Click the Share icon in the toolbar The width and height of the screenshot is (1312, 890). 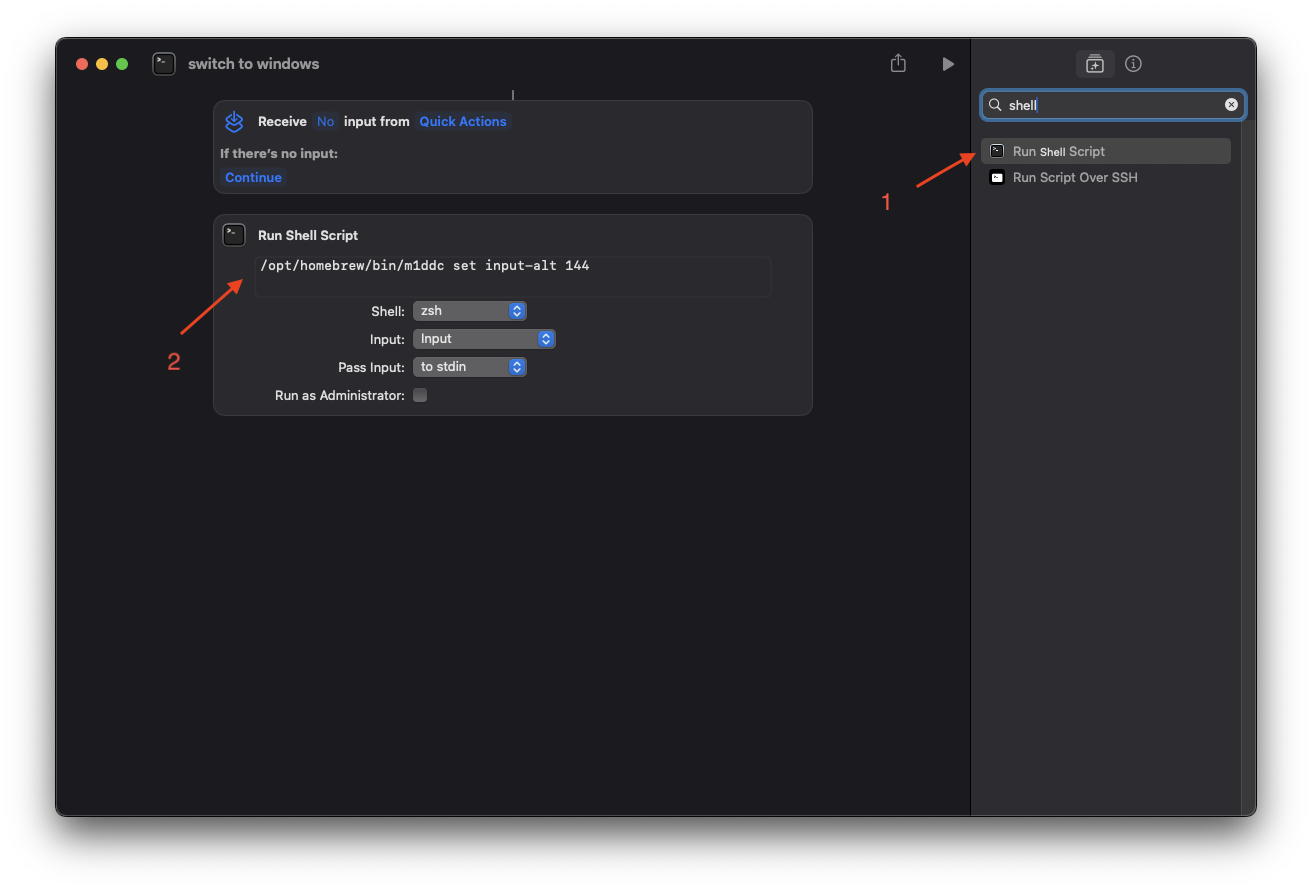tap(898, 63)
